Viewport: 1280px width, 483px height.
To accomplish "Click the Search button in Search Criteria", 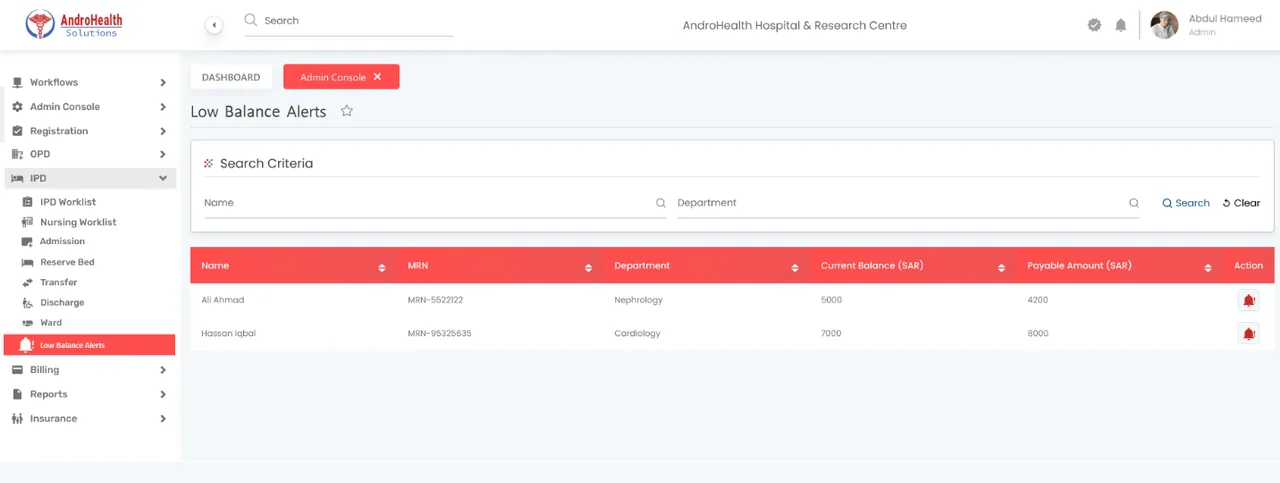I will pyautogui.click(x=1186, y=203).
